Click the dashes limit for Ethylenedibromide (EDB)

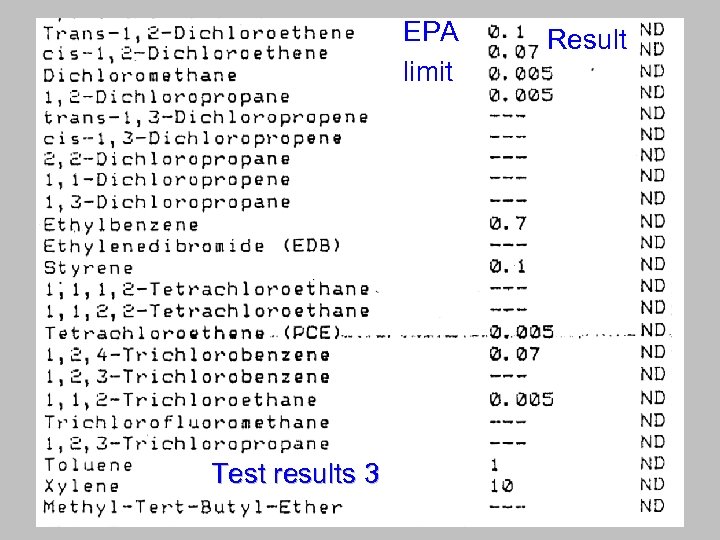508,245
